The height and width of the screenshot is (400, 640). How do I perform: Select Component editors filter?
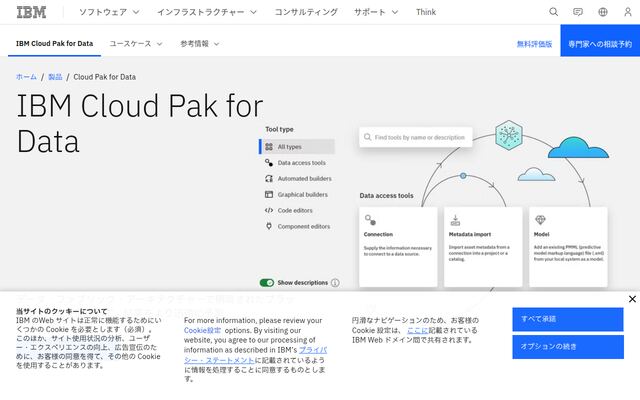[297, 226]
